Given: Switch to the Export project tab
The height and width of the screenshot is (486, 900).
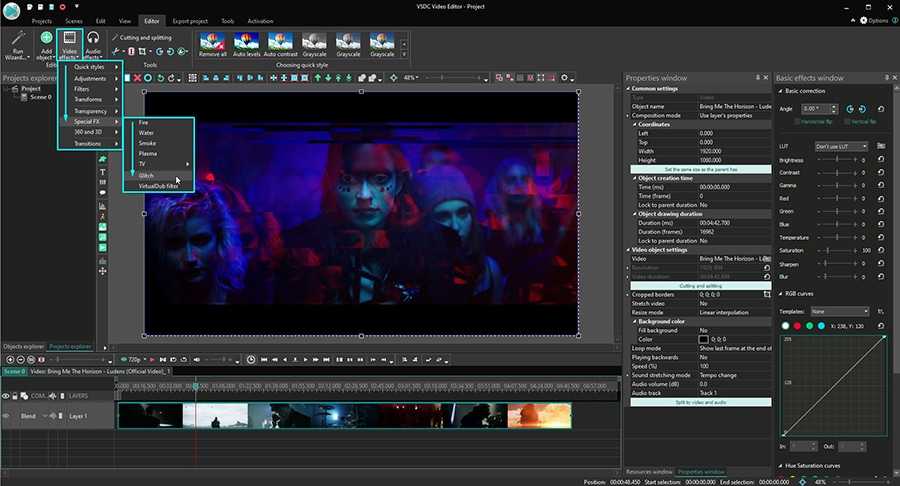Looking at the screenshot, I should [192, 20].
